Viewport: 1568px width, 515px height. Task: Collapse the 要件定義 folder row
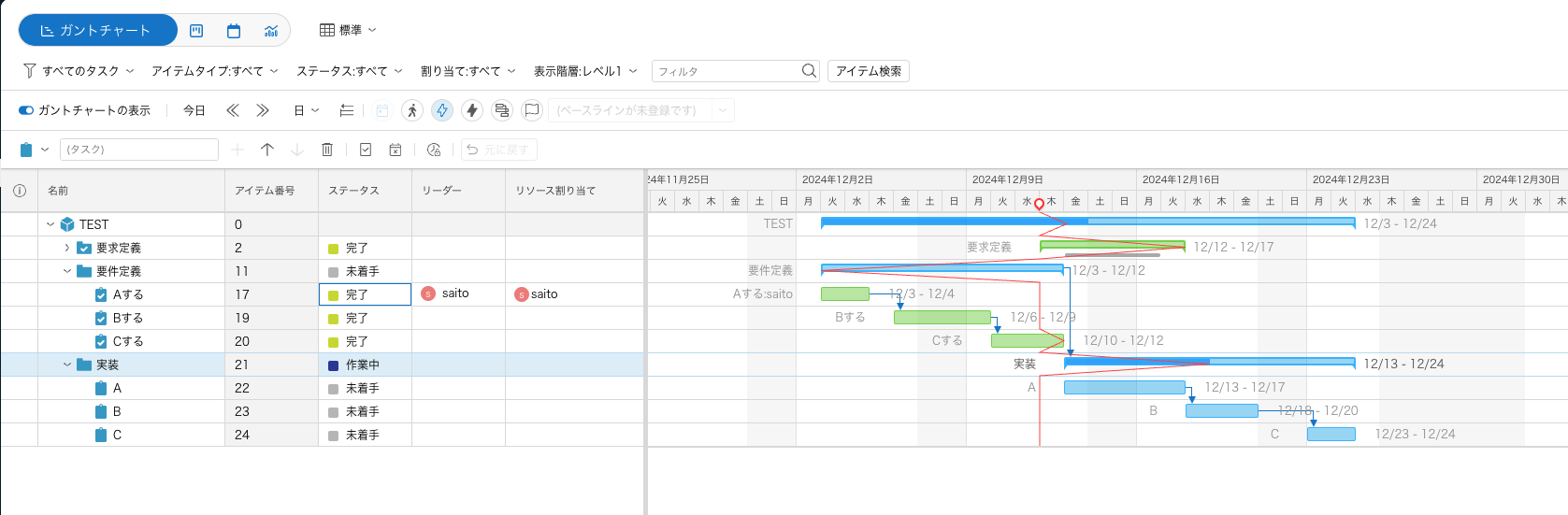click(x=67, y=271)
